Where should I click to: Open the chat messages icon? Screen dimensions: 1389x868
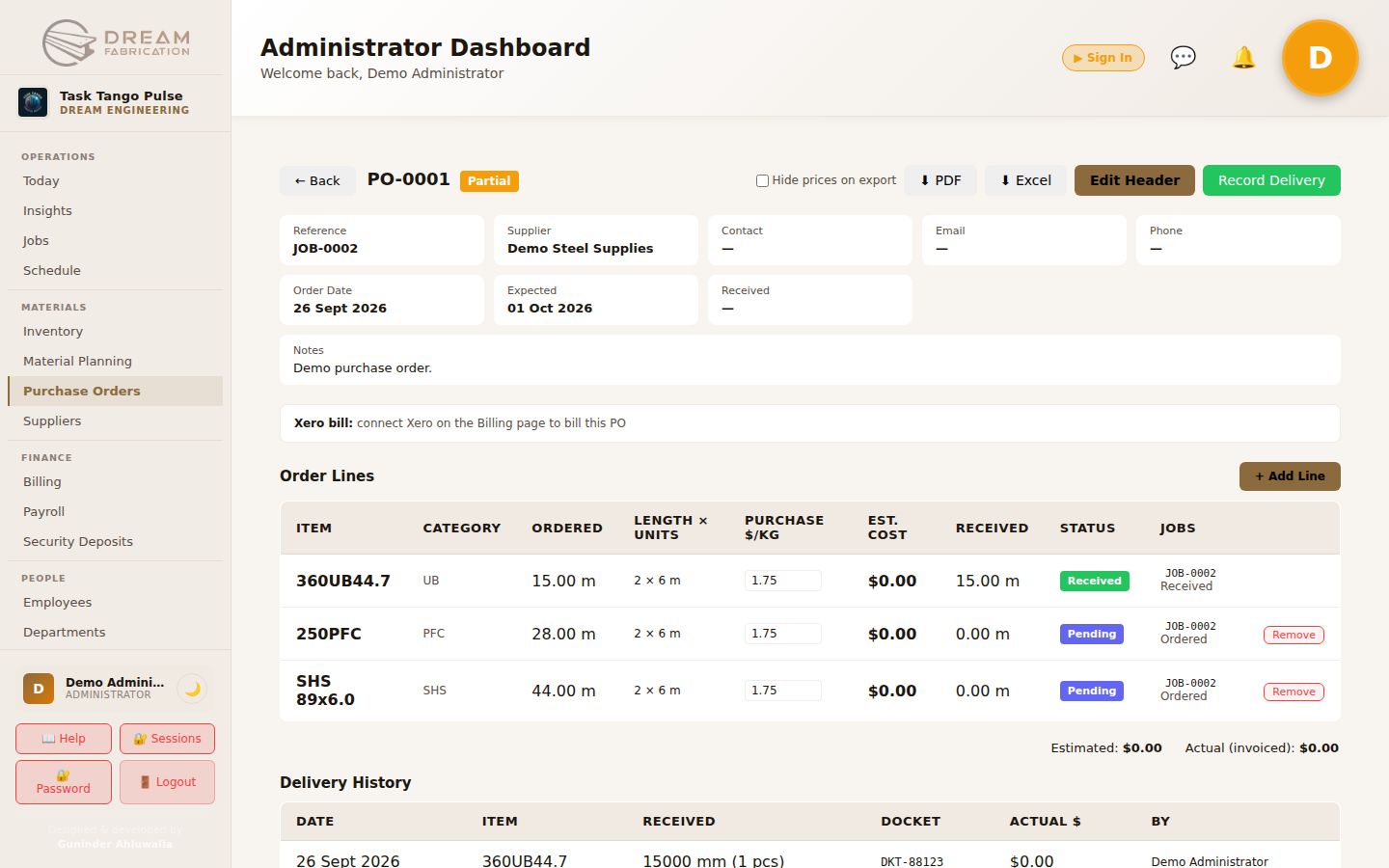point(1183,58)
